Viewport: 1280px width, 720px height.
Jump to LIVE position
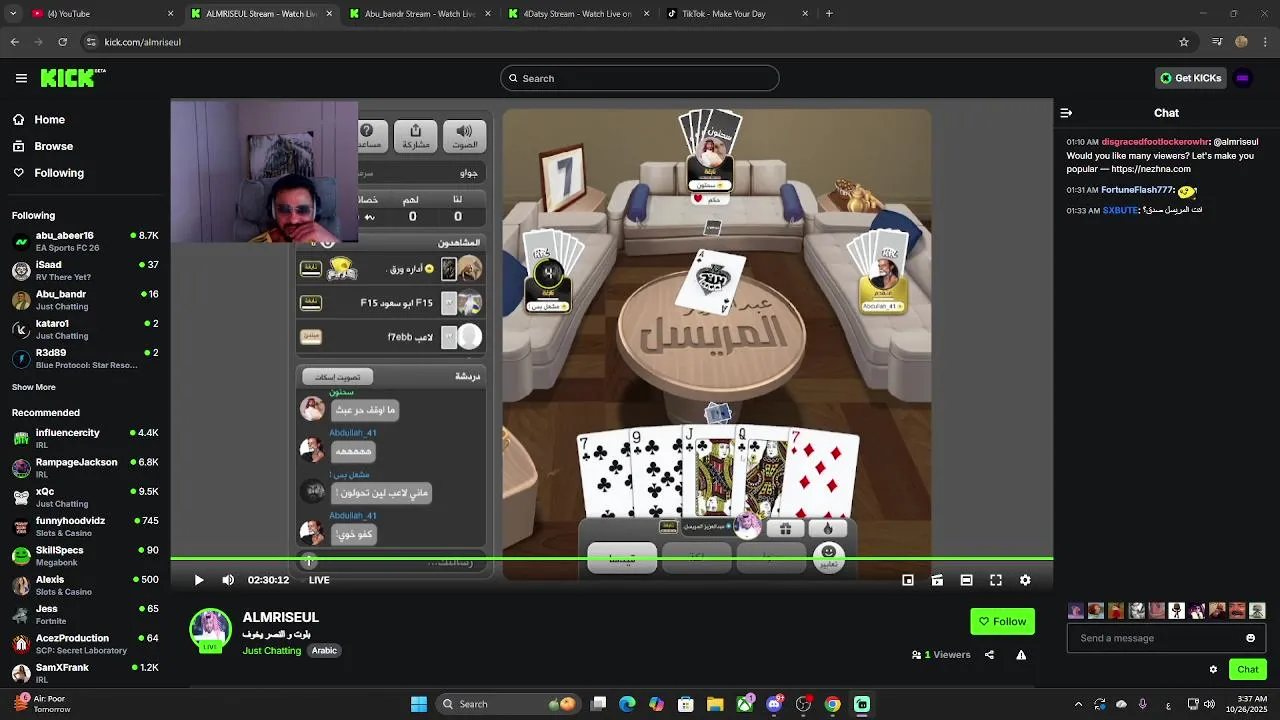coord(319,580)
